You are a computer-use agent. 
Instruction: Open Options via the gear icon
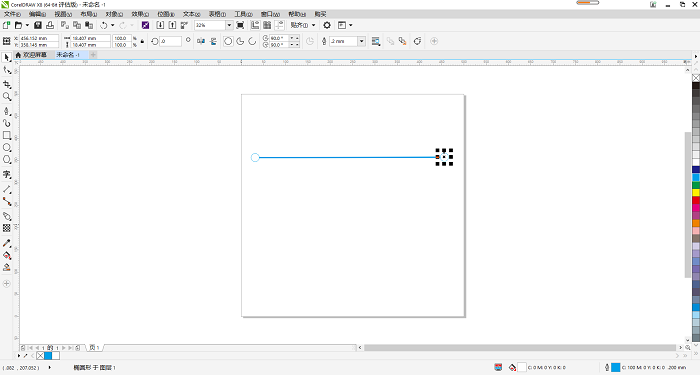tap(327, 25)
